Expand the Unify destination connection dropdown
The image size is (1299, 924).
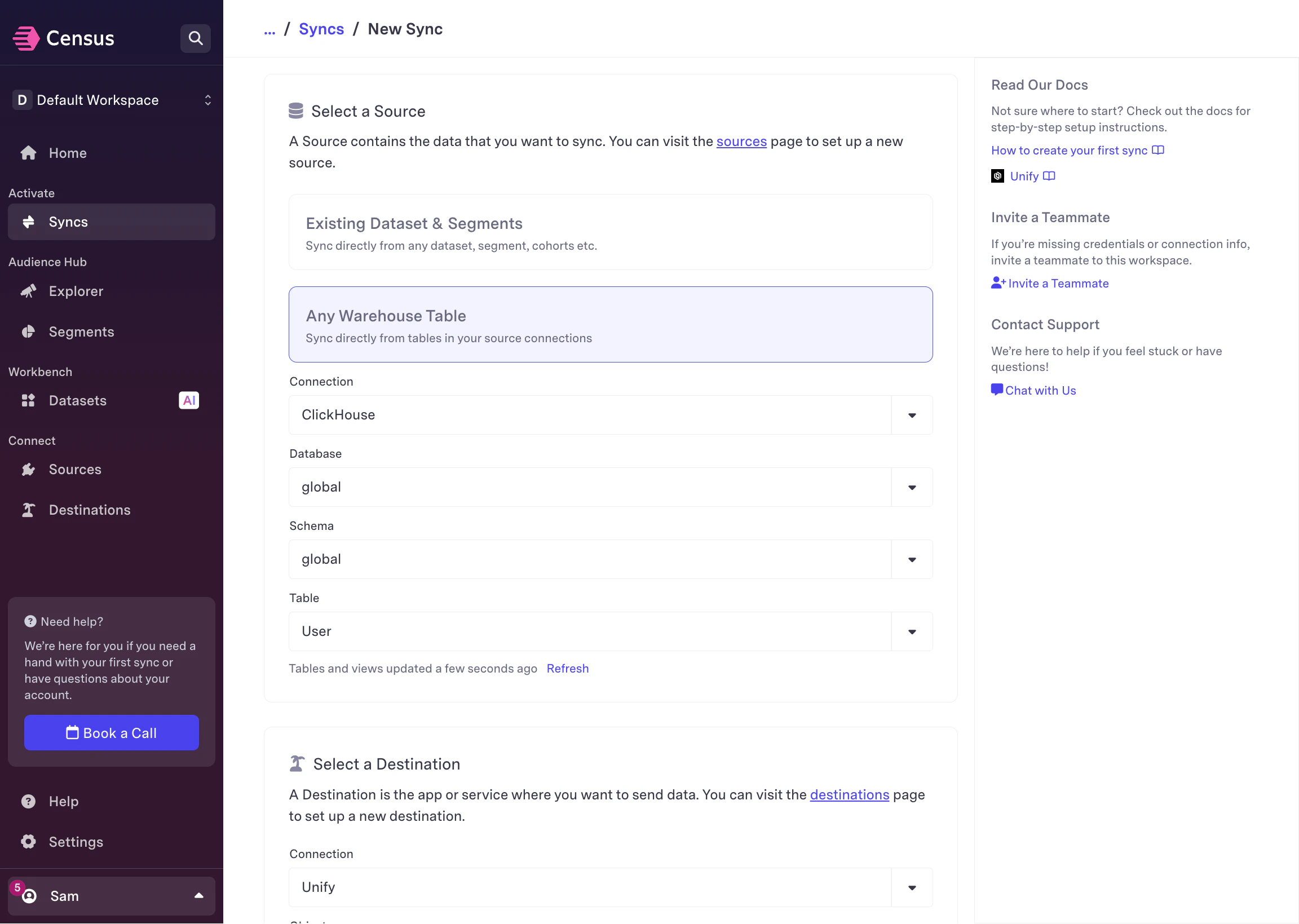912,887
